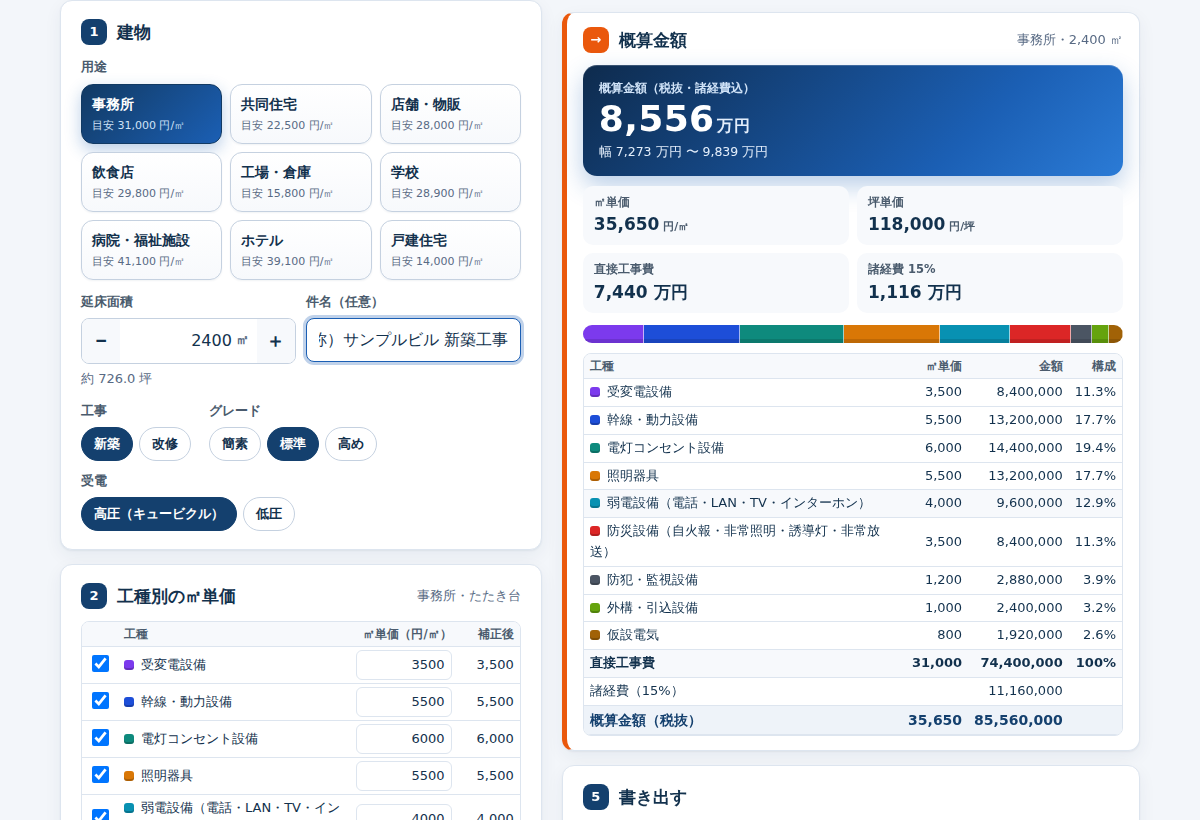1200x820 pixels.
Task: Select the 病院・福祉施設 card
Action: point(151,250)
